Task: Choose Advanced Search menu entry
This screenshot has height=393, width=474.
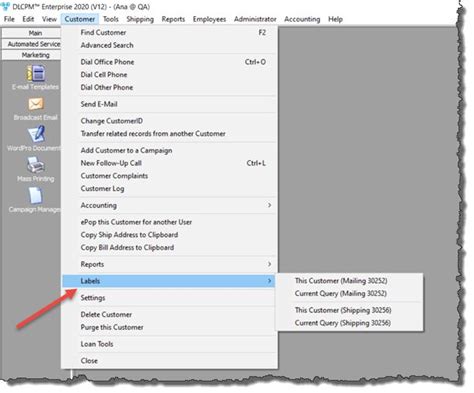Action: click(170, 45)
